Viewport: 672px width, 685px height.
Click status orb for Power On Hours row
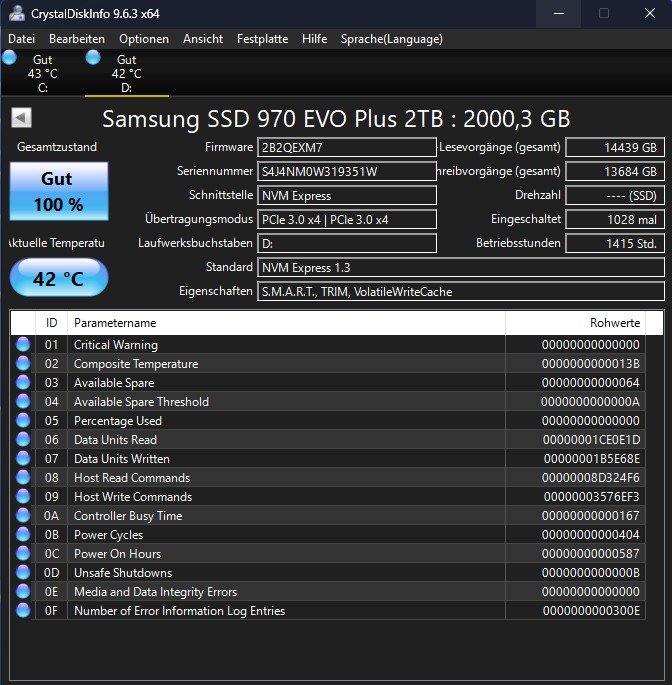[23, 554]
